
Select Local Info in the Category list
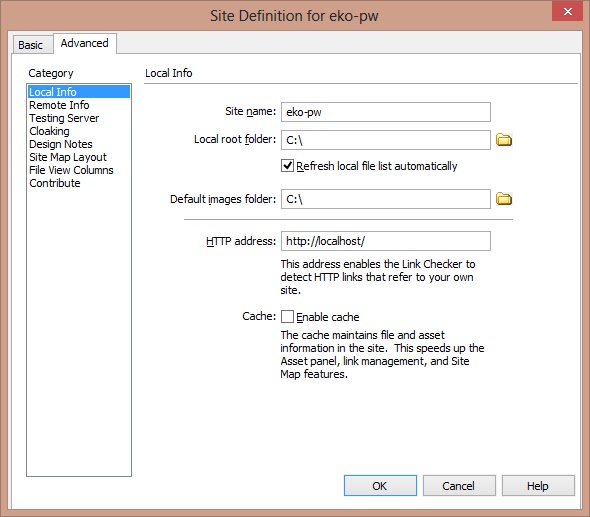coord(79,92)
